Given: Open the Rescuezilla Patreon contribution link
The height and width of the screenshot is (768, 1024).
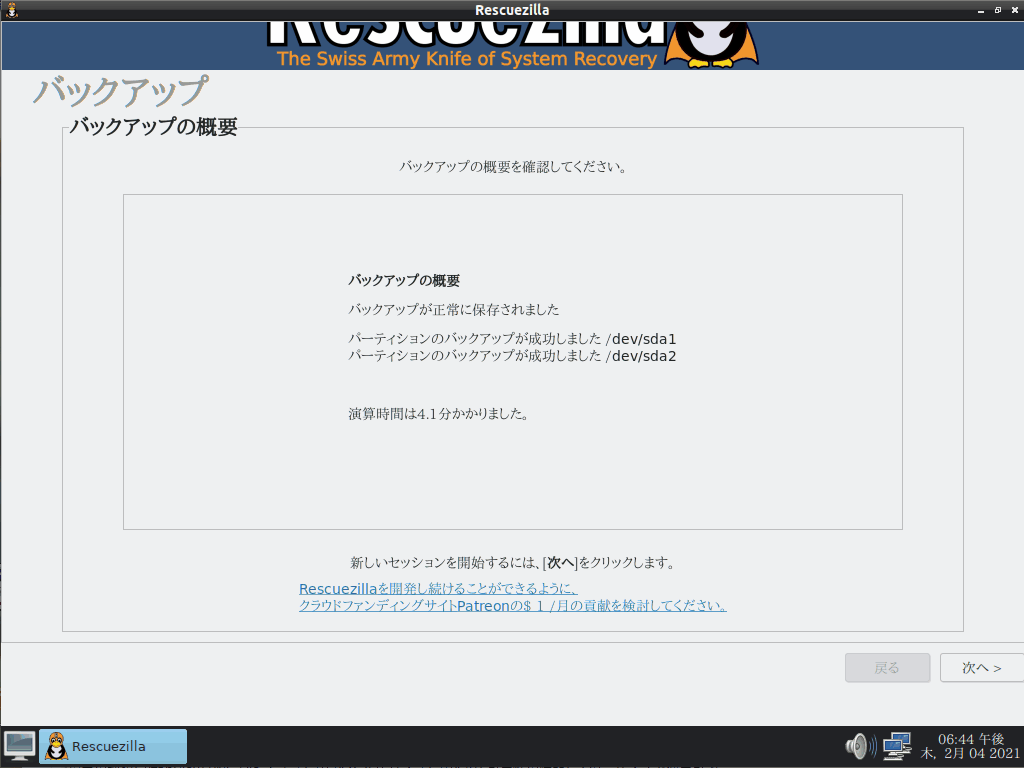Looking at the screenshot, I should [x=513, y=597].
